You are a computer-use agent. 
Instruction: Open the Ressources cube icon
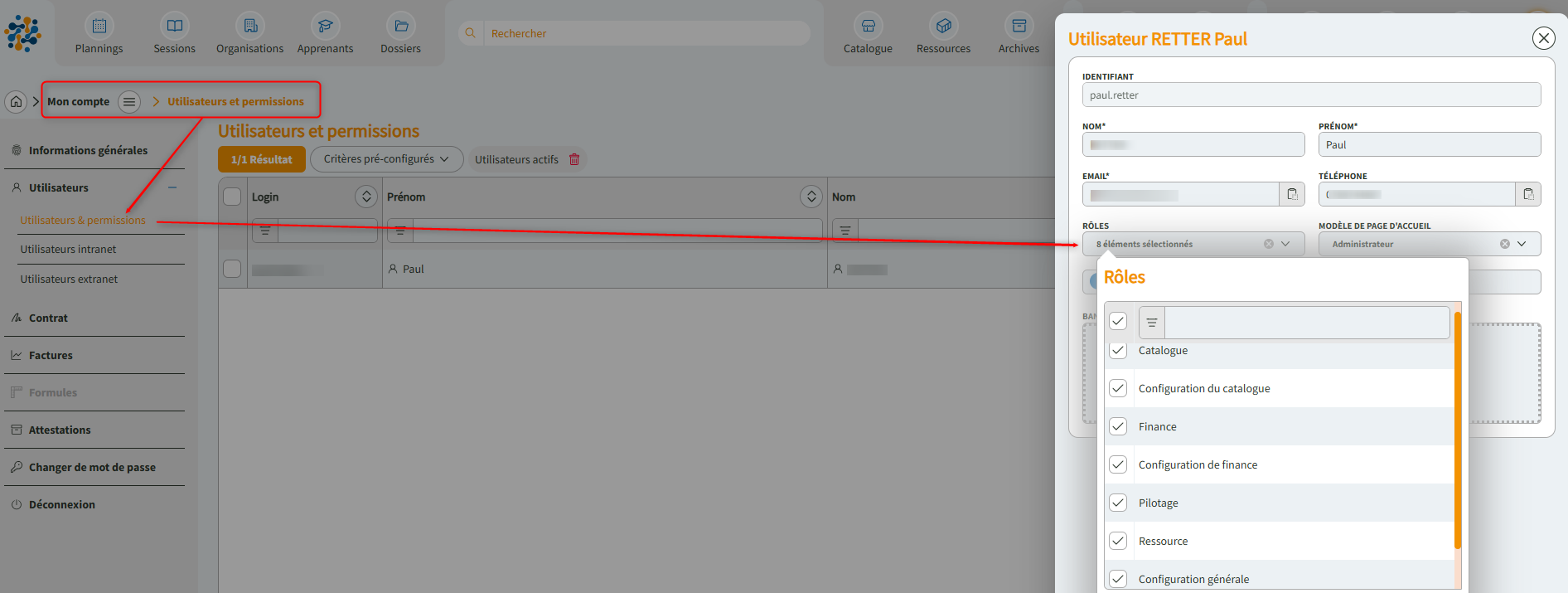pos(943,27)
